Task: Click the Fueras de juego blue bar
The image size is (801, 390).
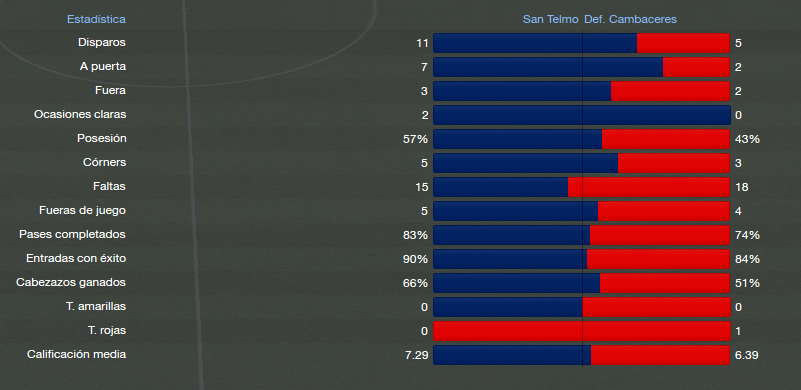Action: [x=515, y=211]
